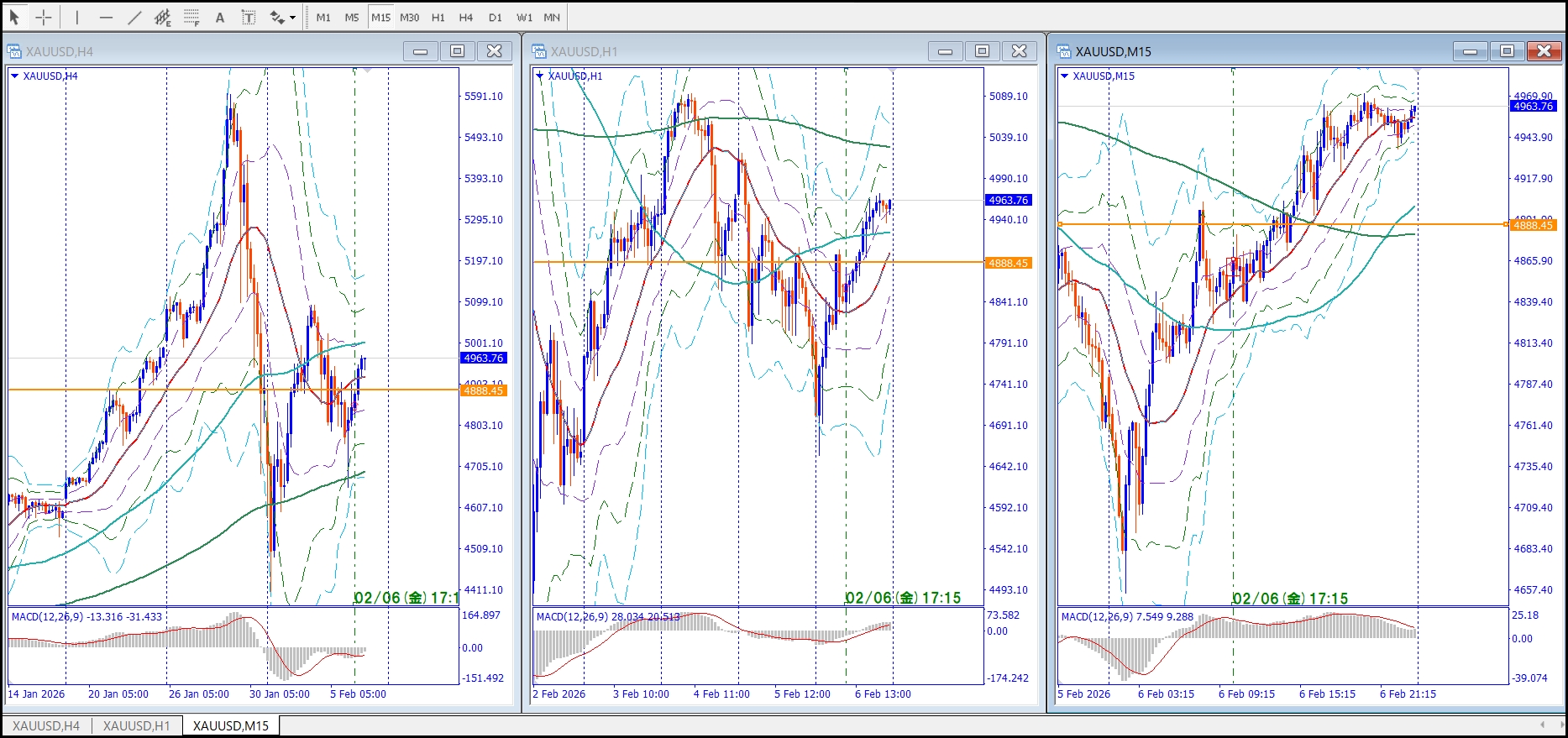Select the Fibonacci retracement tool
Image resolution: width=1568 pixels, height=738 pixels.
(191, 17)
